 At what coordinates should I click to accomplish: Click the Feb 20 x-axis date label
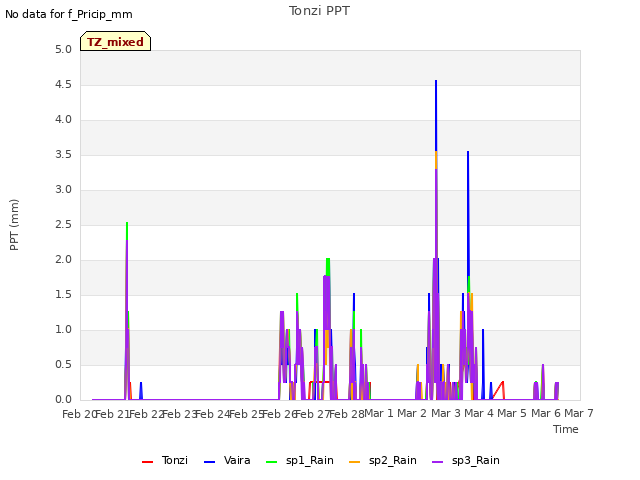pyautogui.click(x=78, y=414)
